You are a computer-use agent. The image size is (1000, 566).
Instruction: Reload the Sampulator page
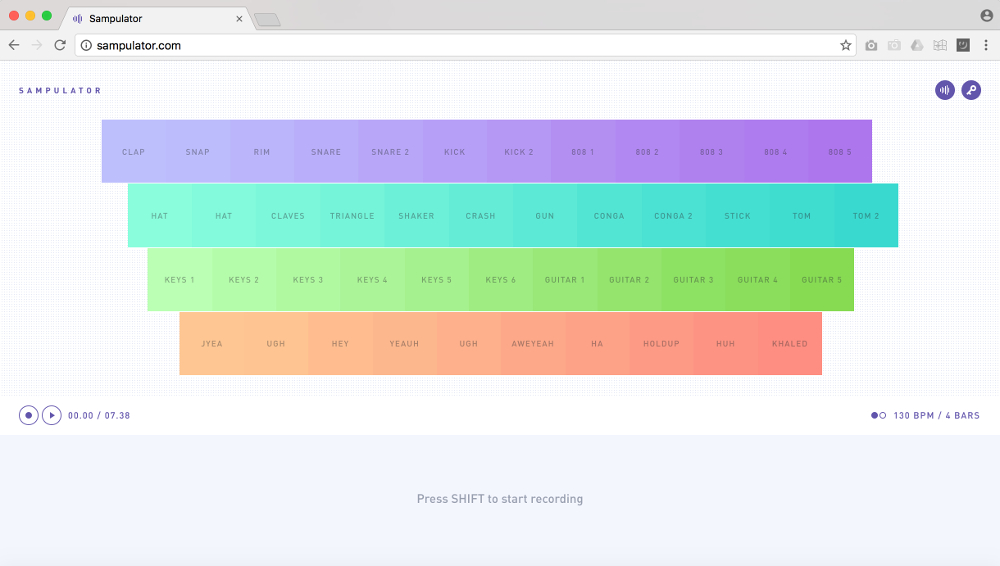(x=60, y=45)
